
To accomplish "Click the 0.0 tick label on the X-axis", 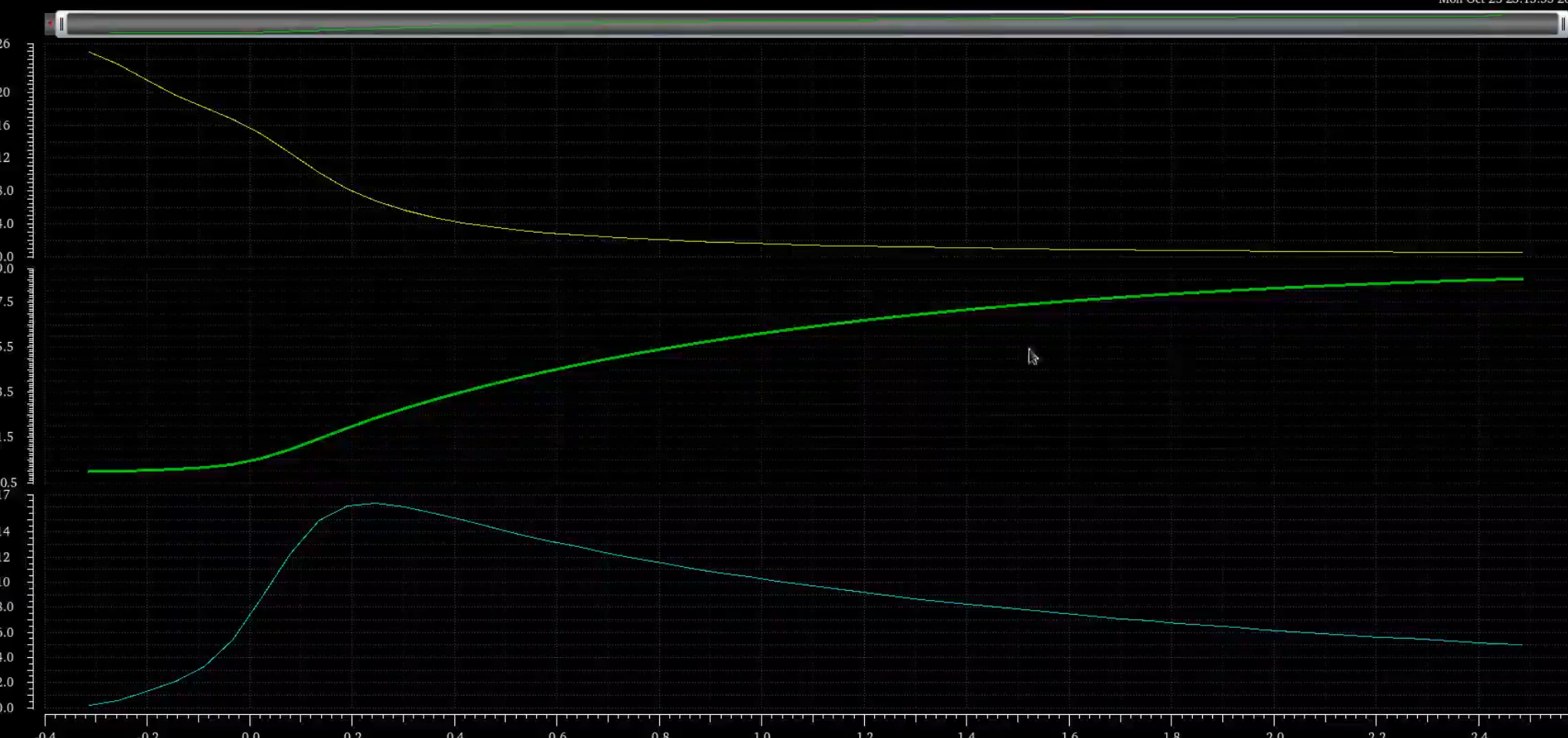I will tap(250, 735).
